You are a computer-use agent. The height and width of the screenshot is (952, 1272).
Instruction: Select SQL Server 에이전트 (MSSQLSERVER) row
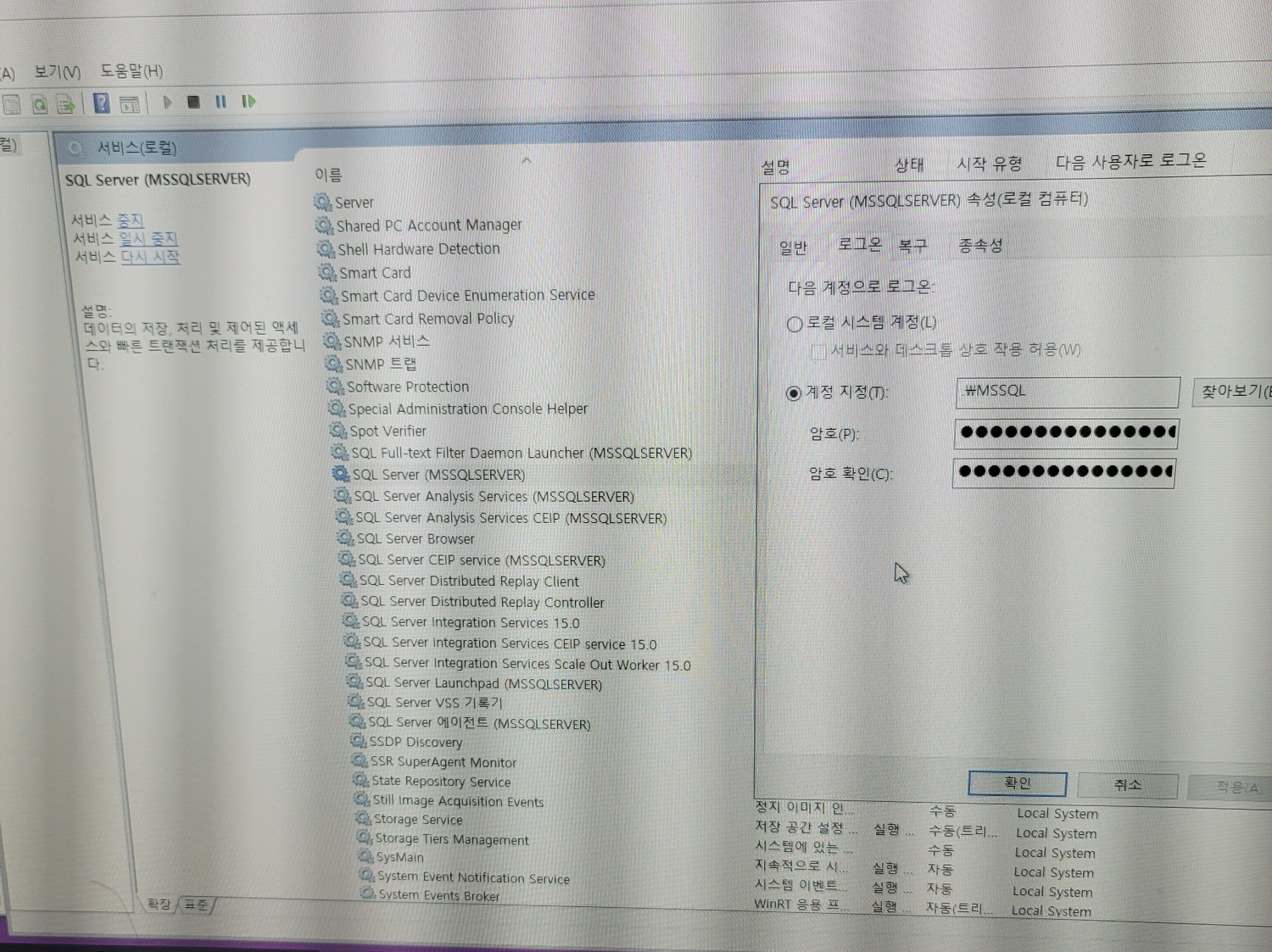(x=479, y=723)
